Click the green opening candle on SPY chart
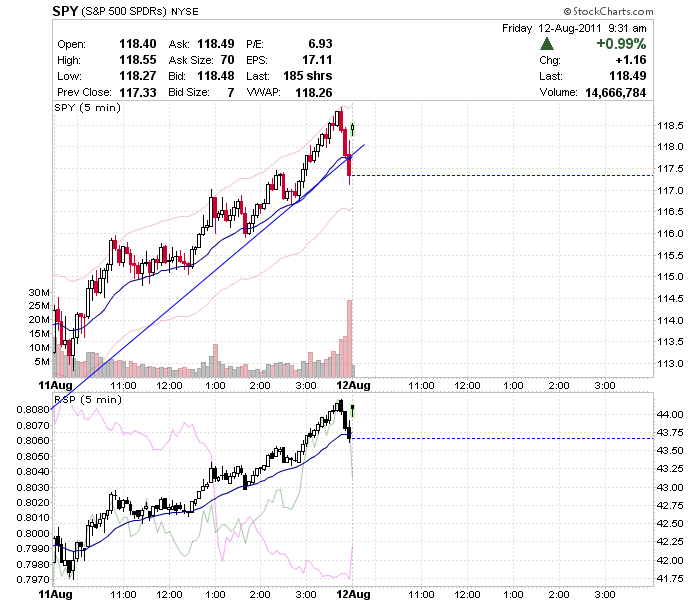Image resolution: width=700 pixels, height=603 pixels. [353, 129]
